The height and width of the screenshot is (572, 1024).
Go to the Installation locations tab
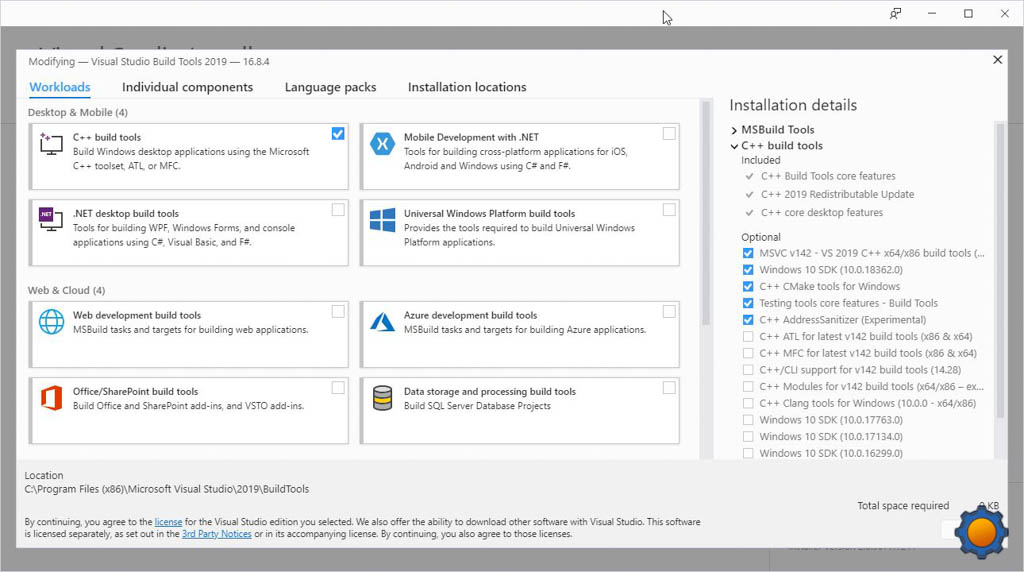click(466, 87)
